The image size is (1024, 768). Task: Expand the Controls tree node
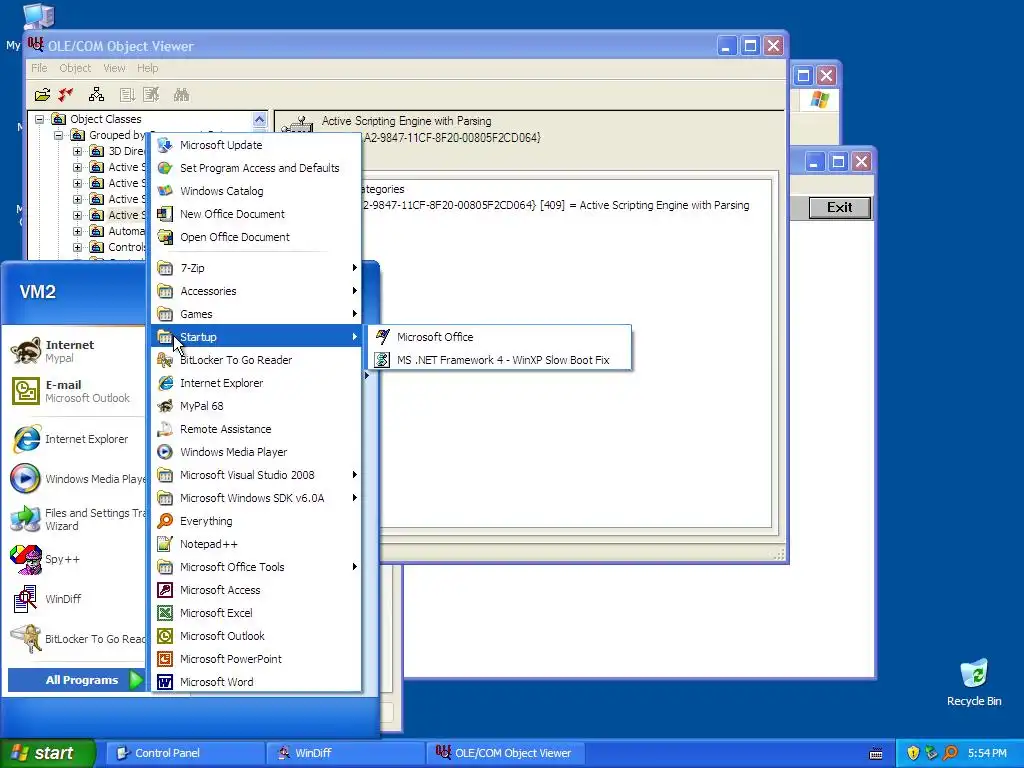click(x=77, y=247)
